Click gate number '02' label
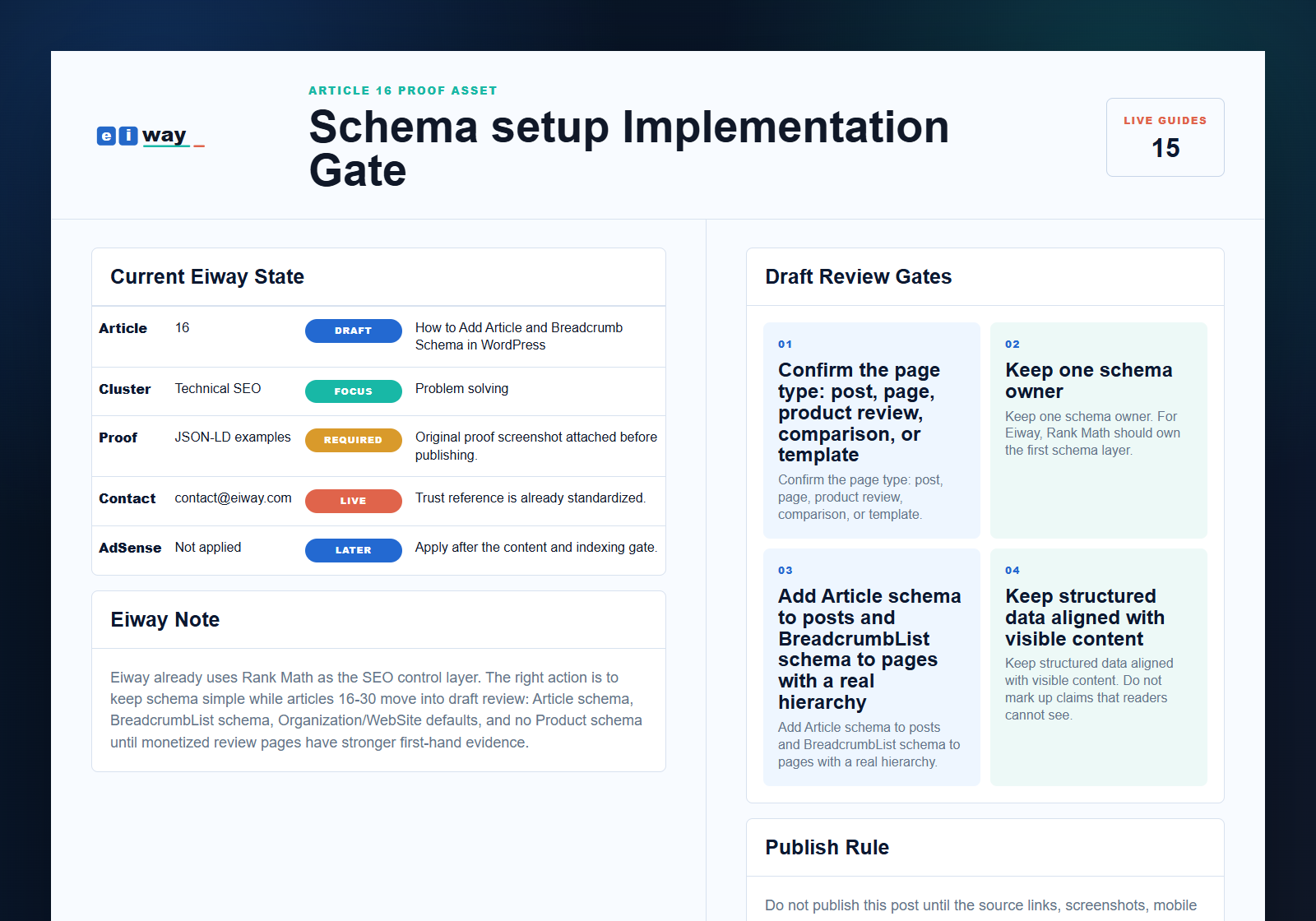1316x921 pixels. 1012,345
